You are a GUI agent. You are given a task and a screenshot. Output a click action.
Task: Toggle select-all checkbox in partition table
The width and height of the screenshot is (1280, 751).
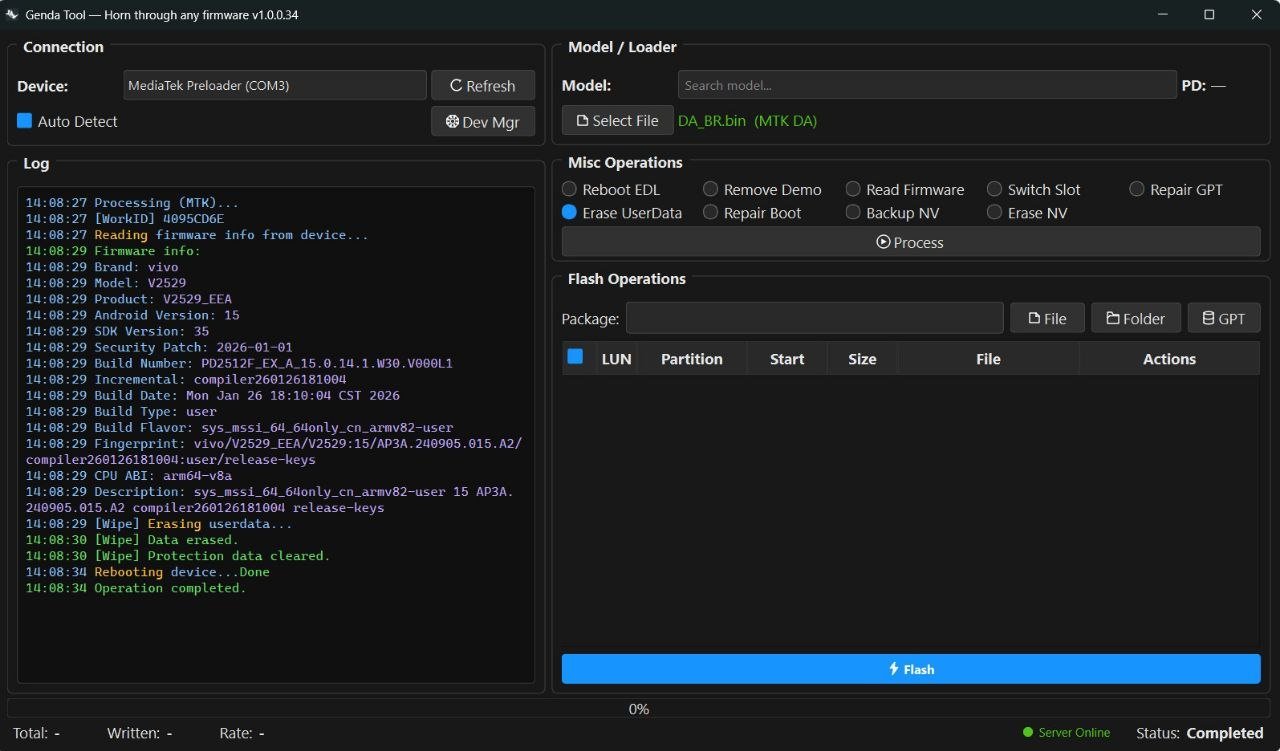tap(575, 357)
